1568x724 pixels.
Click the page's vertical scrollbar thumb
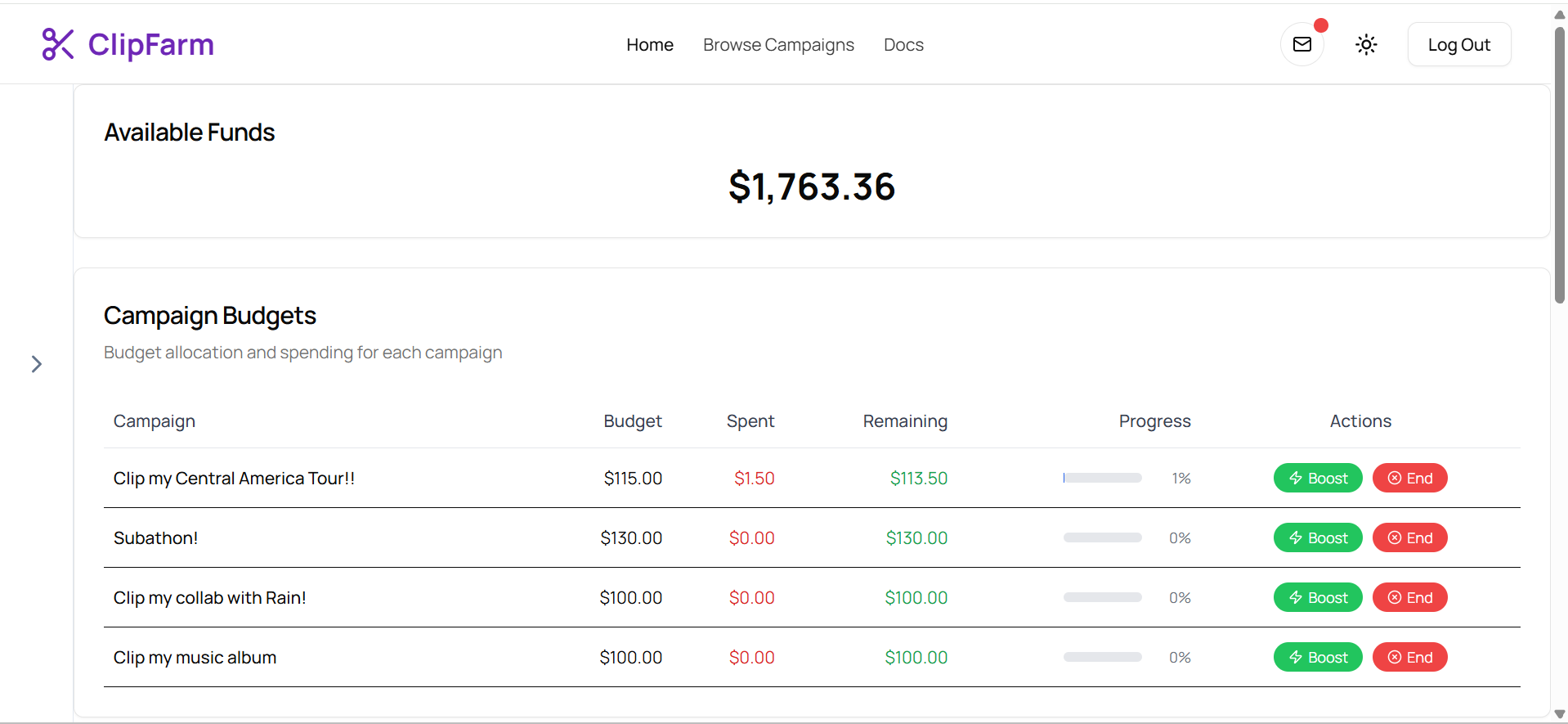(1559, 164)
